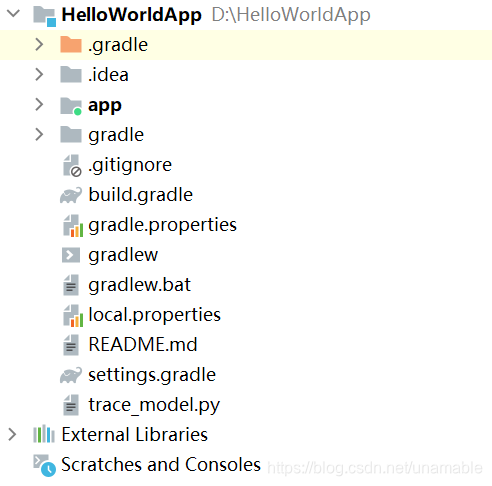
Task: Select trace_model.py file
Action: point(154,405)
